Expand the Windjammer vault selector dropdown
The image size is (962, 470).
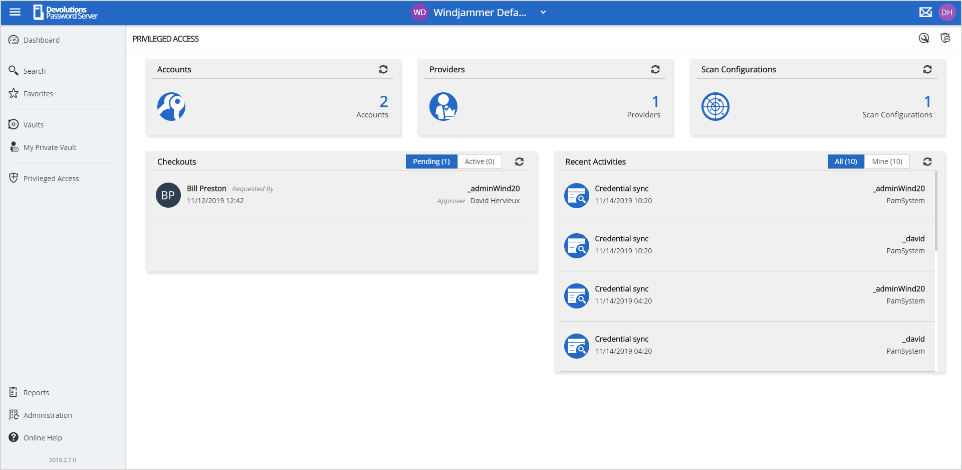pyautogui.click(x=543, y=12)
